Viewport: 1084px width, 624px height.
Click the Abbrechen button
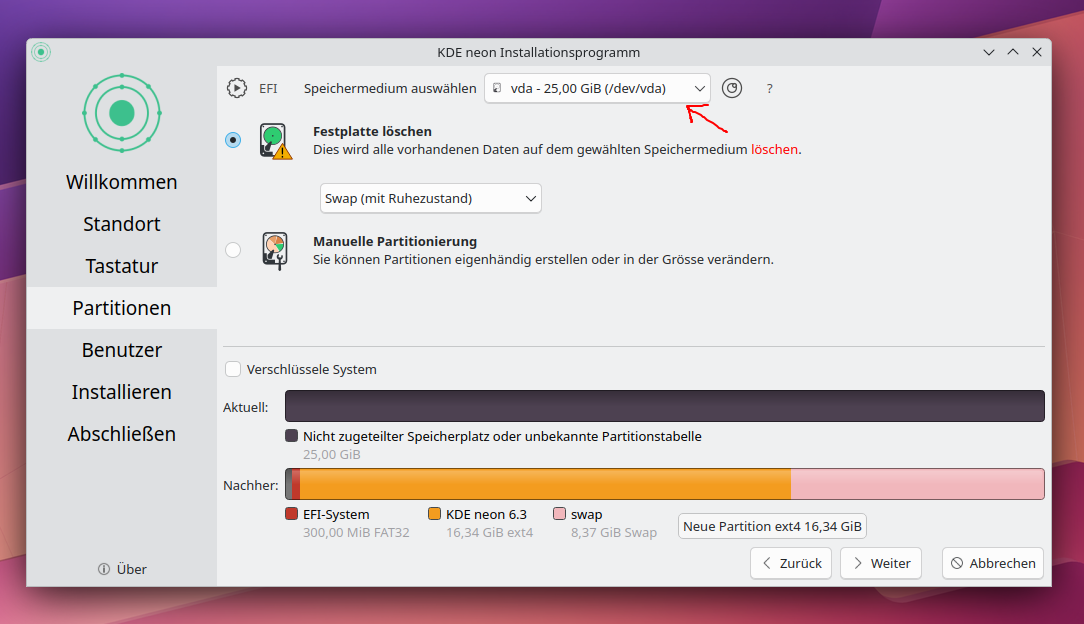pyautogui.click(x=993, y=563)
